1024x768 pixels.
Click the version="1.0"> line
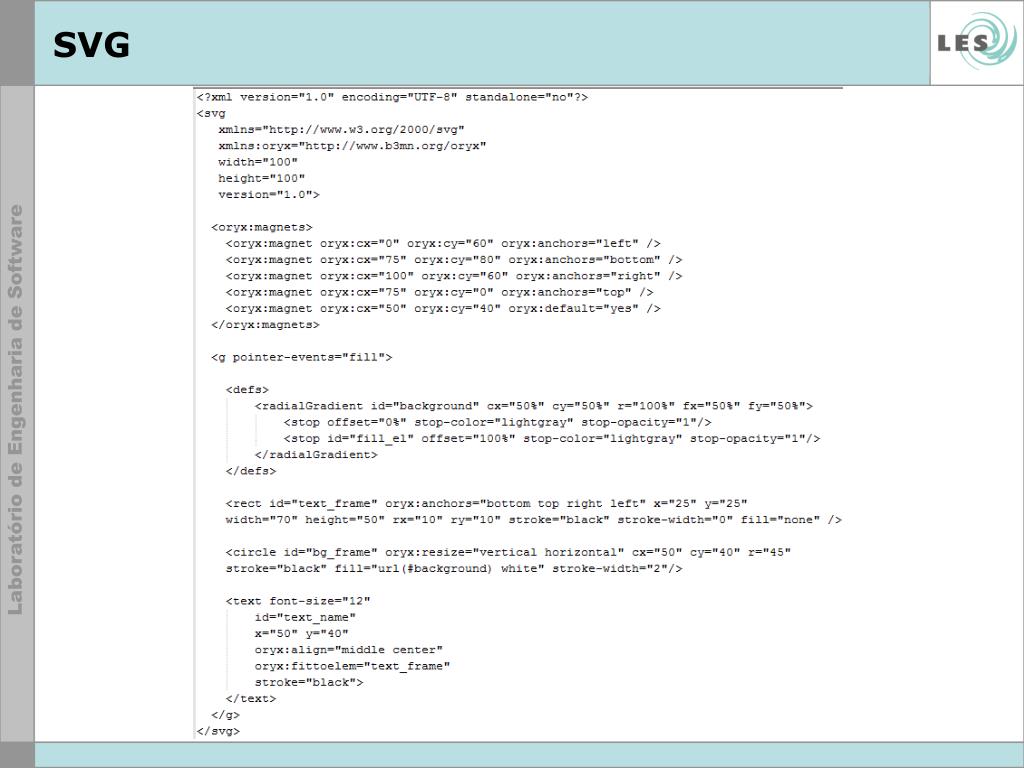268,195
